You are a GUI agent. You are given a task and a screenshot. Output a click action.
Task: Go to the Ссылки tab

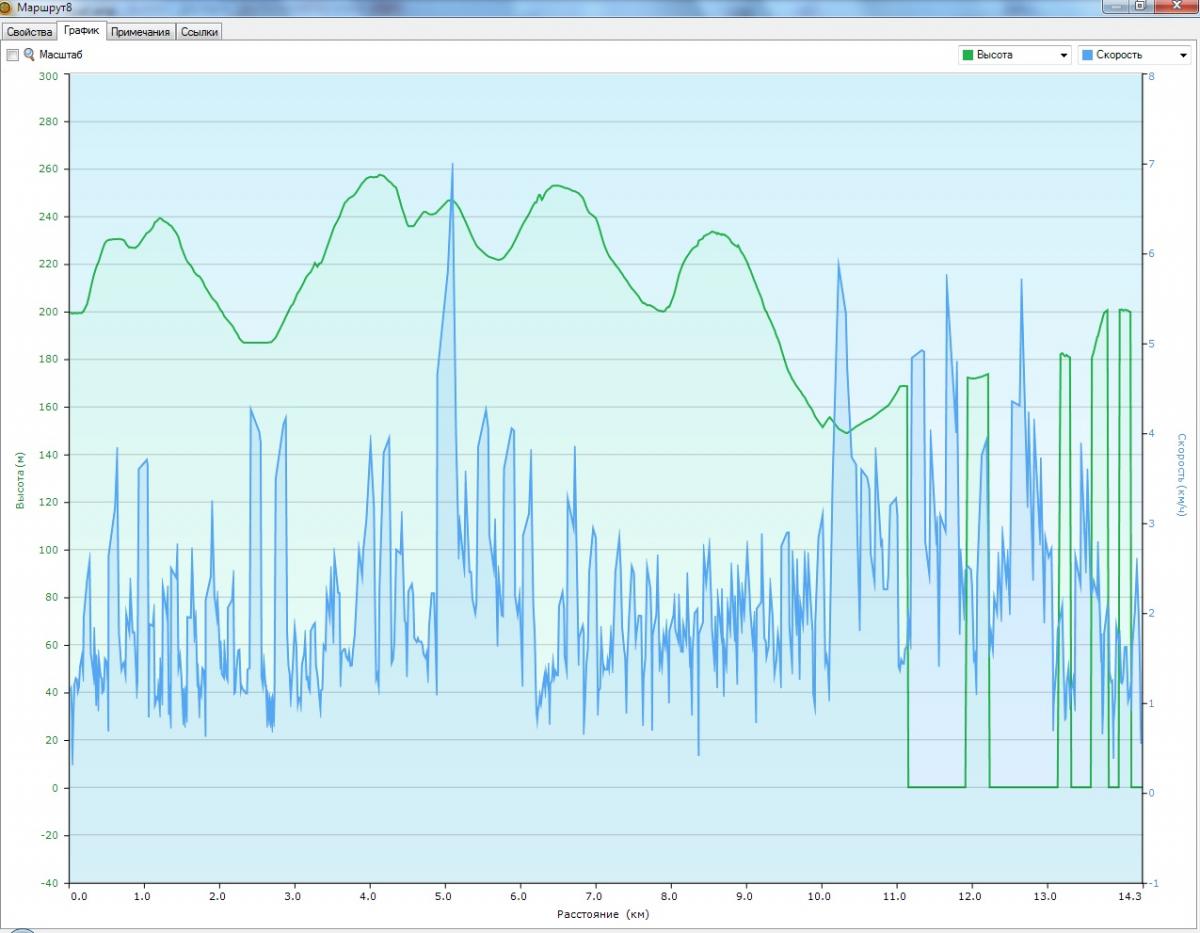tap(199, 32)
